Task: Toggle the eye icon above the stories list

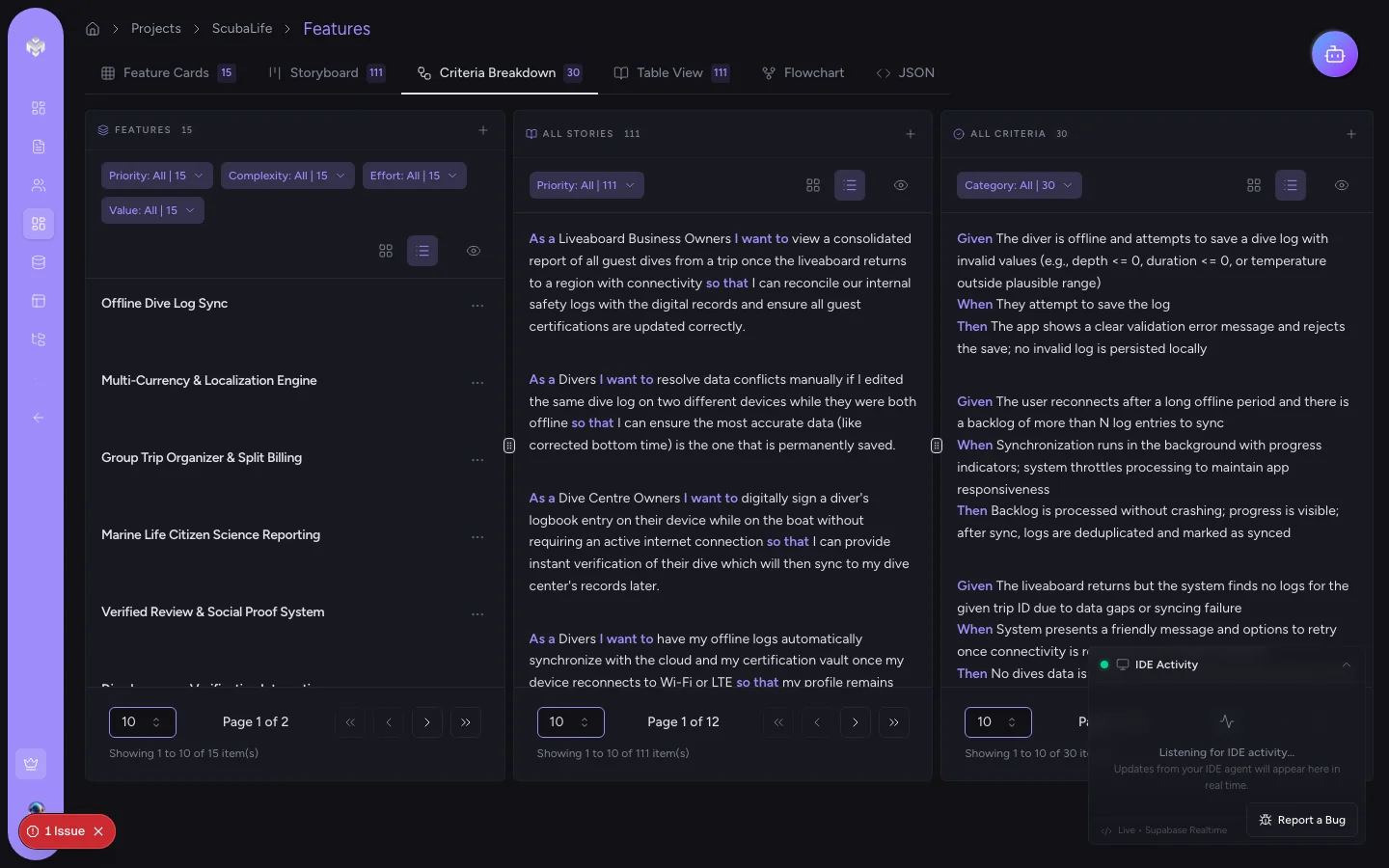Action: pyautogui.click(x=900, y=185)
